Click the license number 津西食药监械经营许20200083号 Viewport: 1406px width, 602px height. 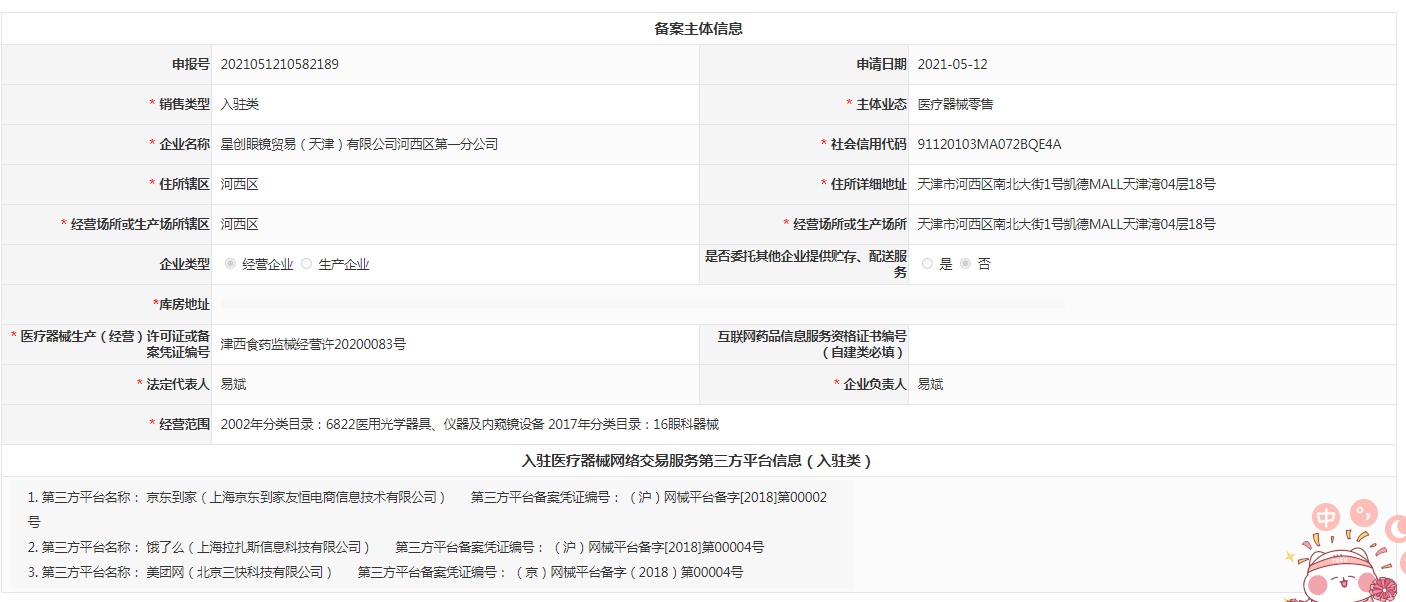click(x=313, y=344)
